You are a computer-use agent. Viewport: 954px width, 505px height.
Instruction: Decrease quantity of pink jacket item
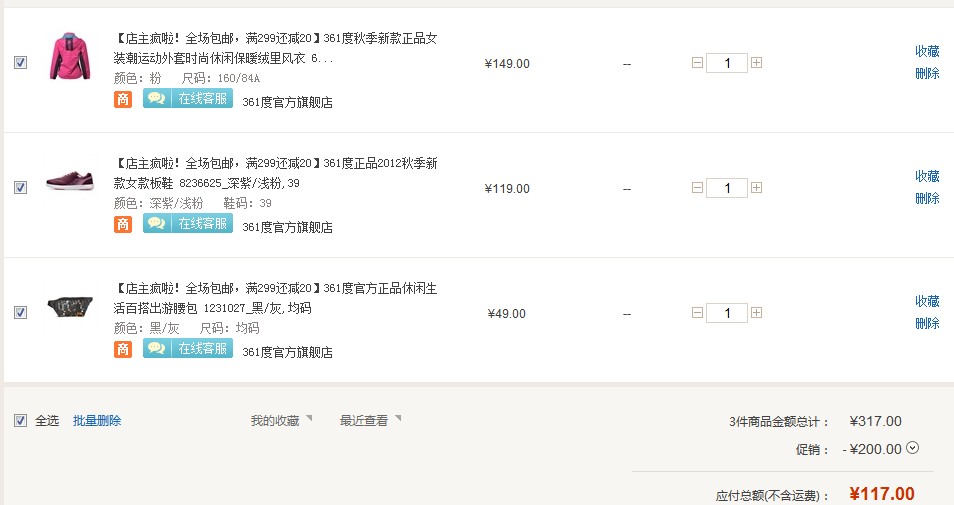[x=697, y=63]
